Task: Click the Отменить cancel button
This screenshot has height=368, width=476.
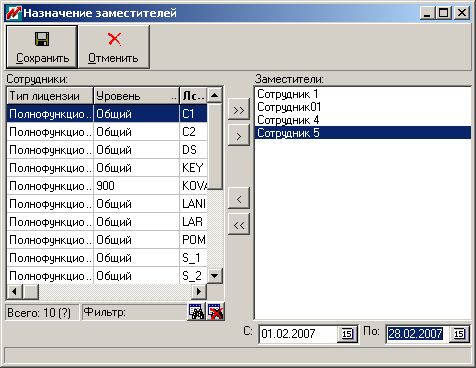Action: [x=114, y=47]
